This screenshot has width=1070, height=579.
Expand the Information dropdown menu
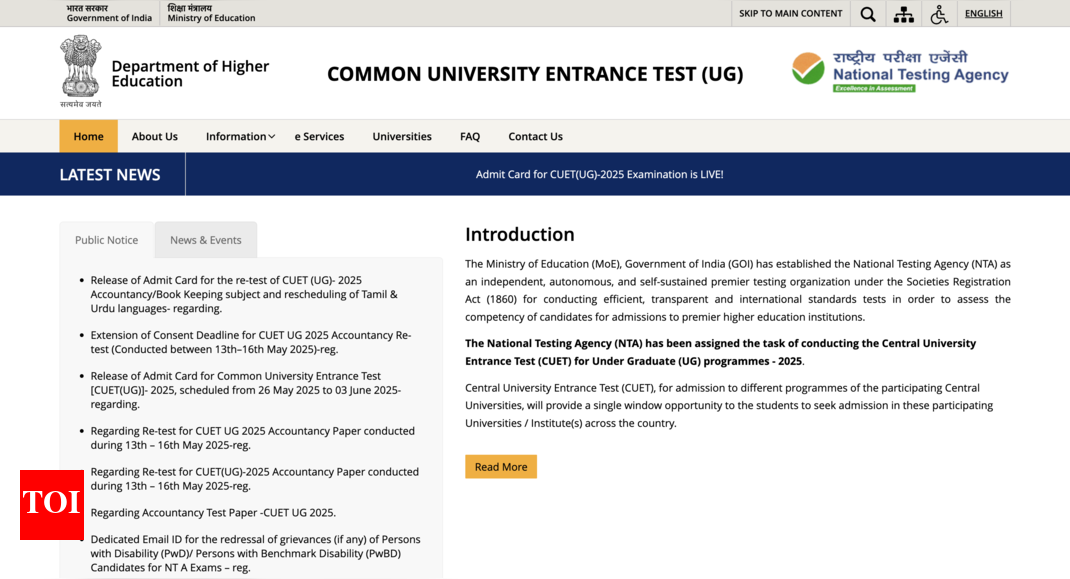pos(240,137)
